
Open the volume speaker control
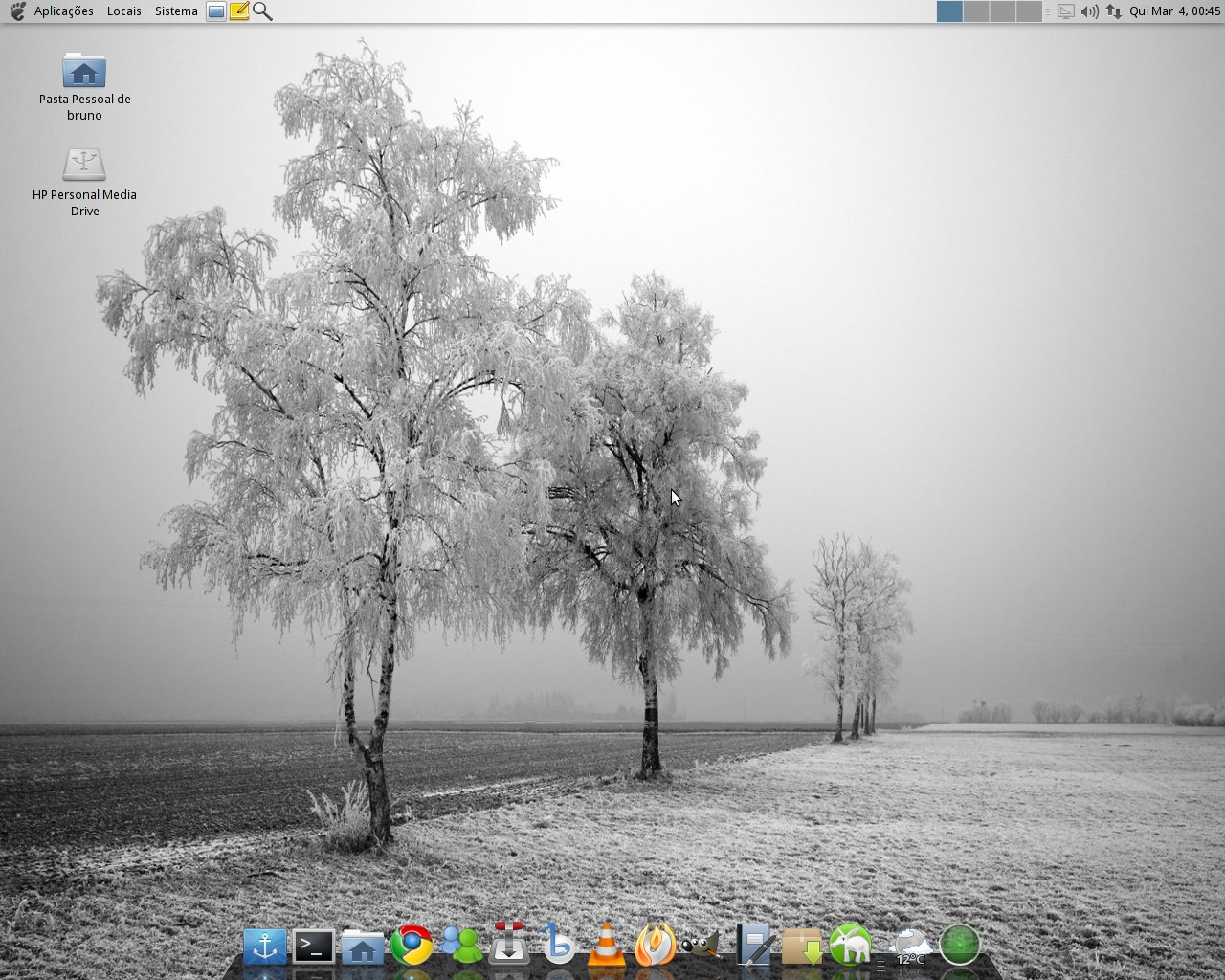(1090, 11)
